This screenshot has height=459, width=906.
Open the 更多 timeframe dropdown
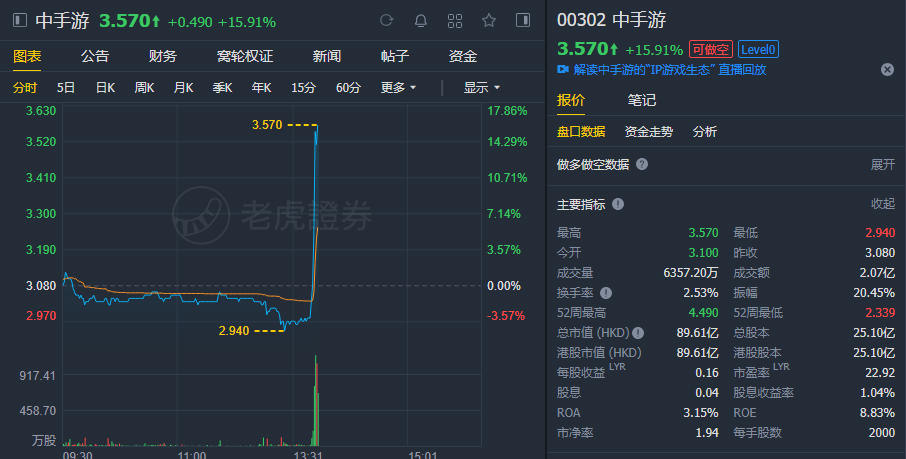398,87
